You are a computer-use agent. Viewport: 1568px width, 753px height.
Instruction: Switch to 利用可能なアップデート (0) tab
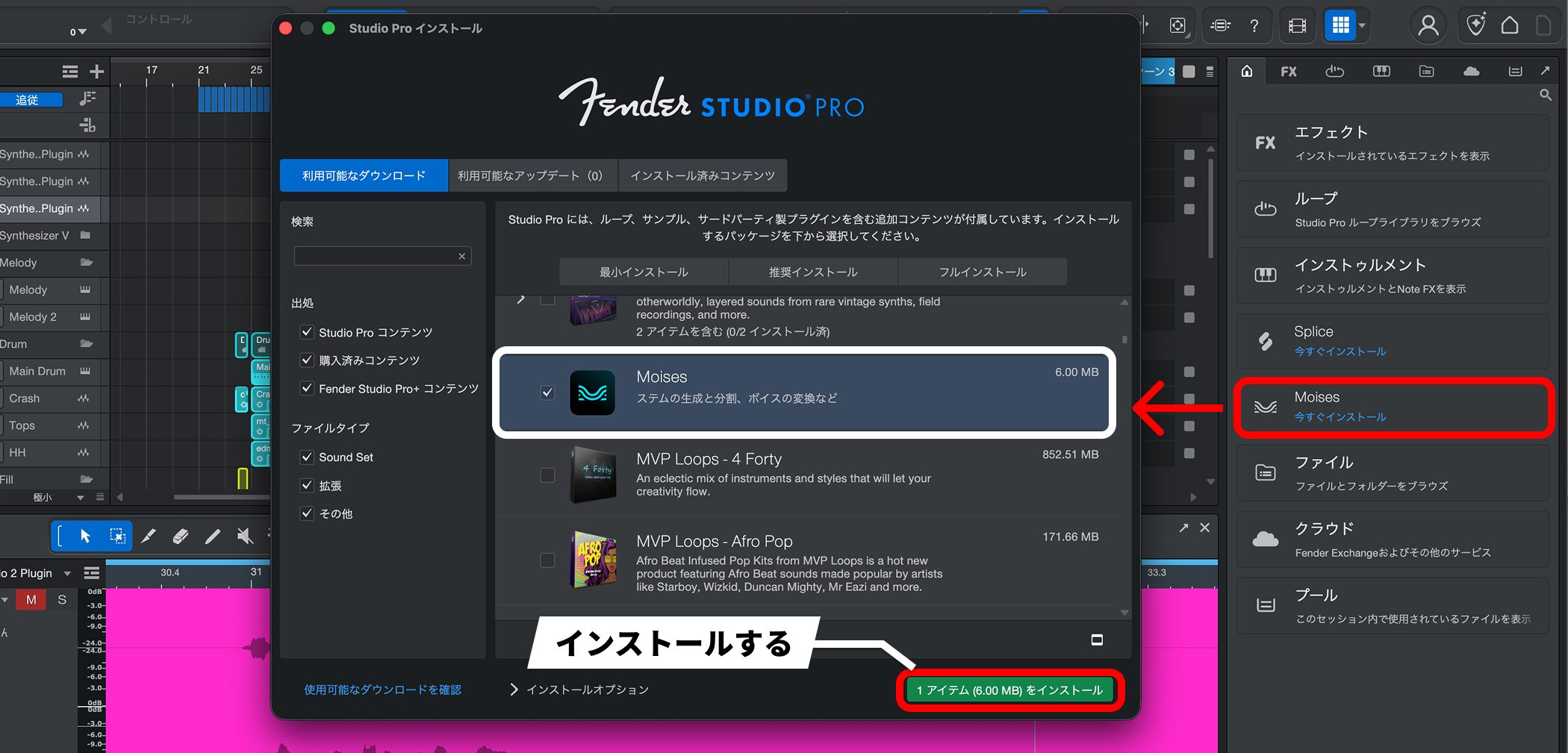533,175
